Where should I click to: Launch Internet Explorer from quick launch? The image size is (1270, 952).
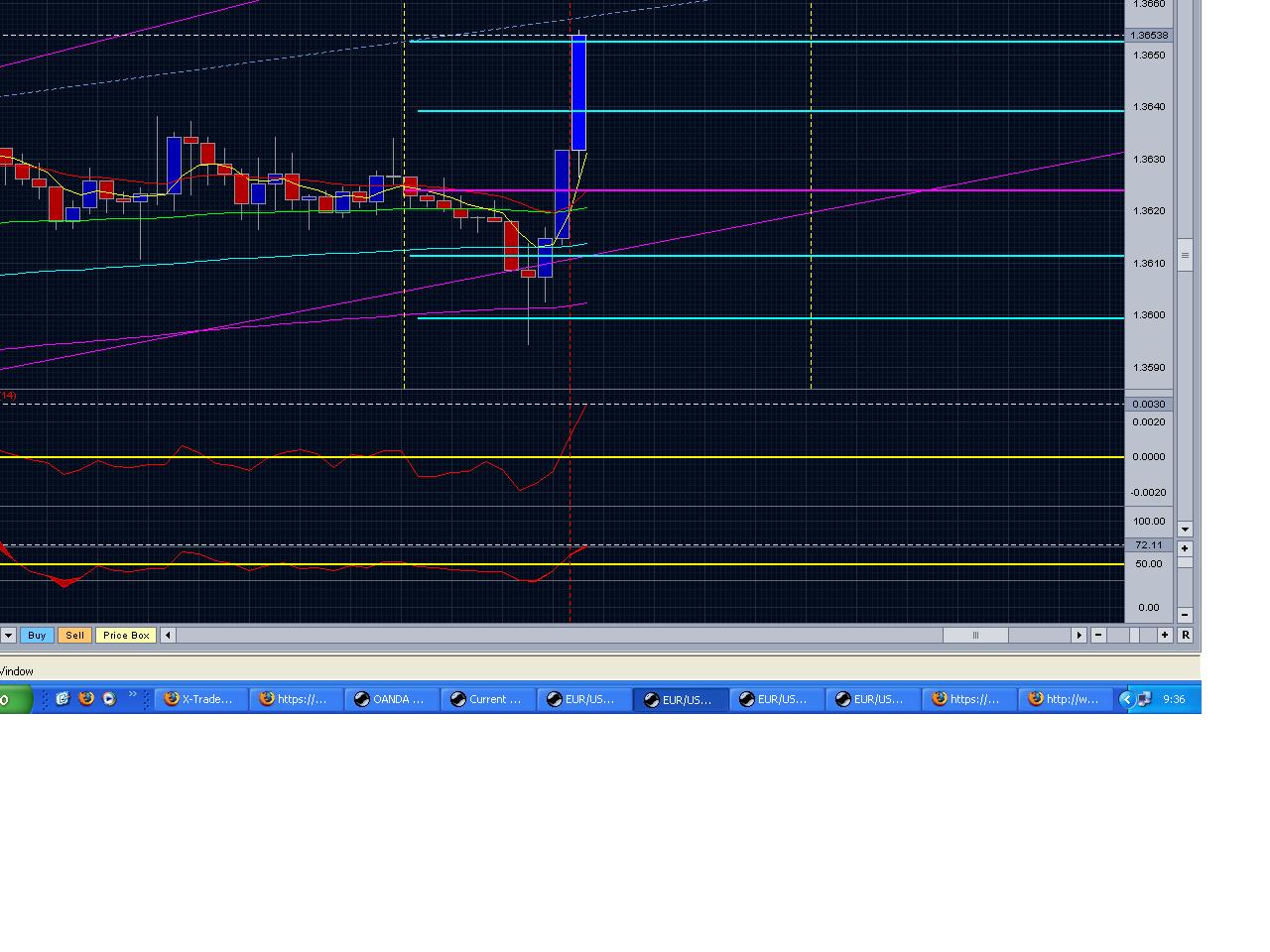point(63,699)
